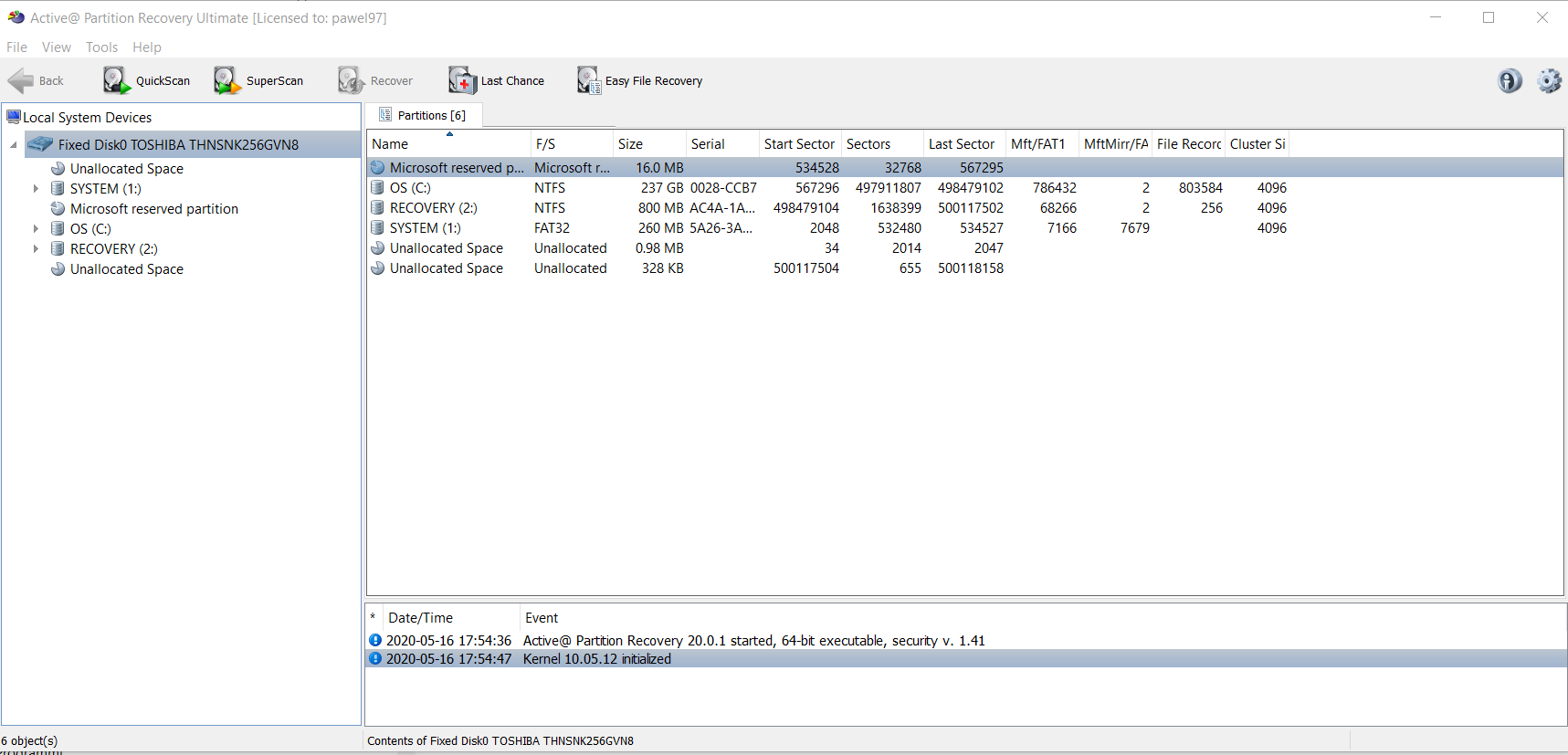Select the Microsoft reserved partition row in the list
Image resolution: width=1568 pixels, height=755 pixels.
[x=965, y=168]
